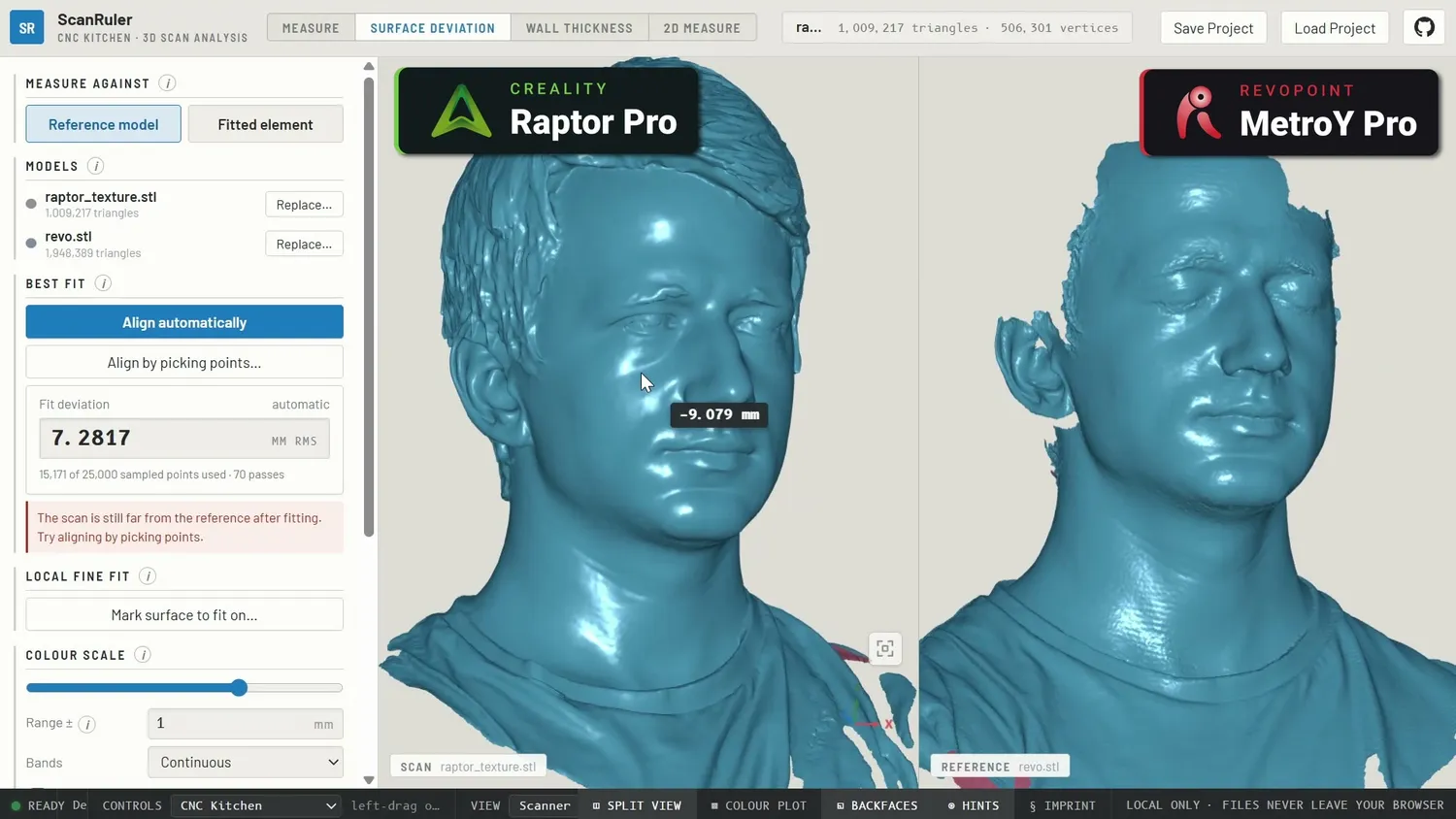
Task: Click the CONTROLS label in the status bar
Action: [132, 805]
